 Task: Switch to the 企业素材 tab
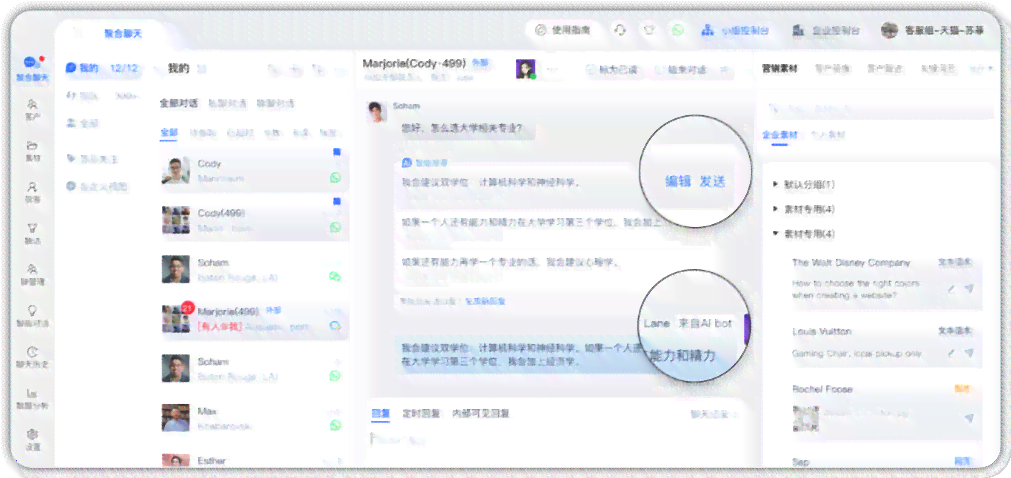(780, 135)
